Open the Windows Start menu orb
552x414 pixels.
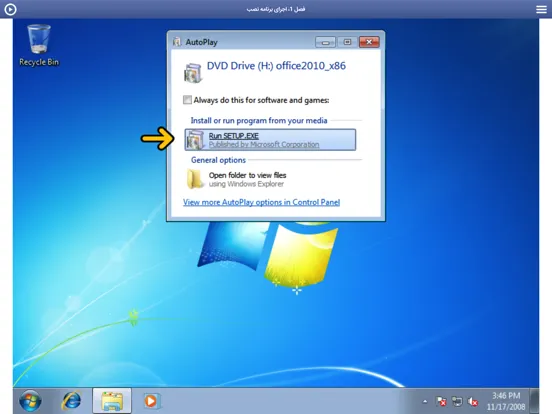click(x=30, y=401)
